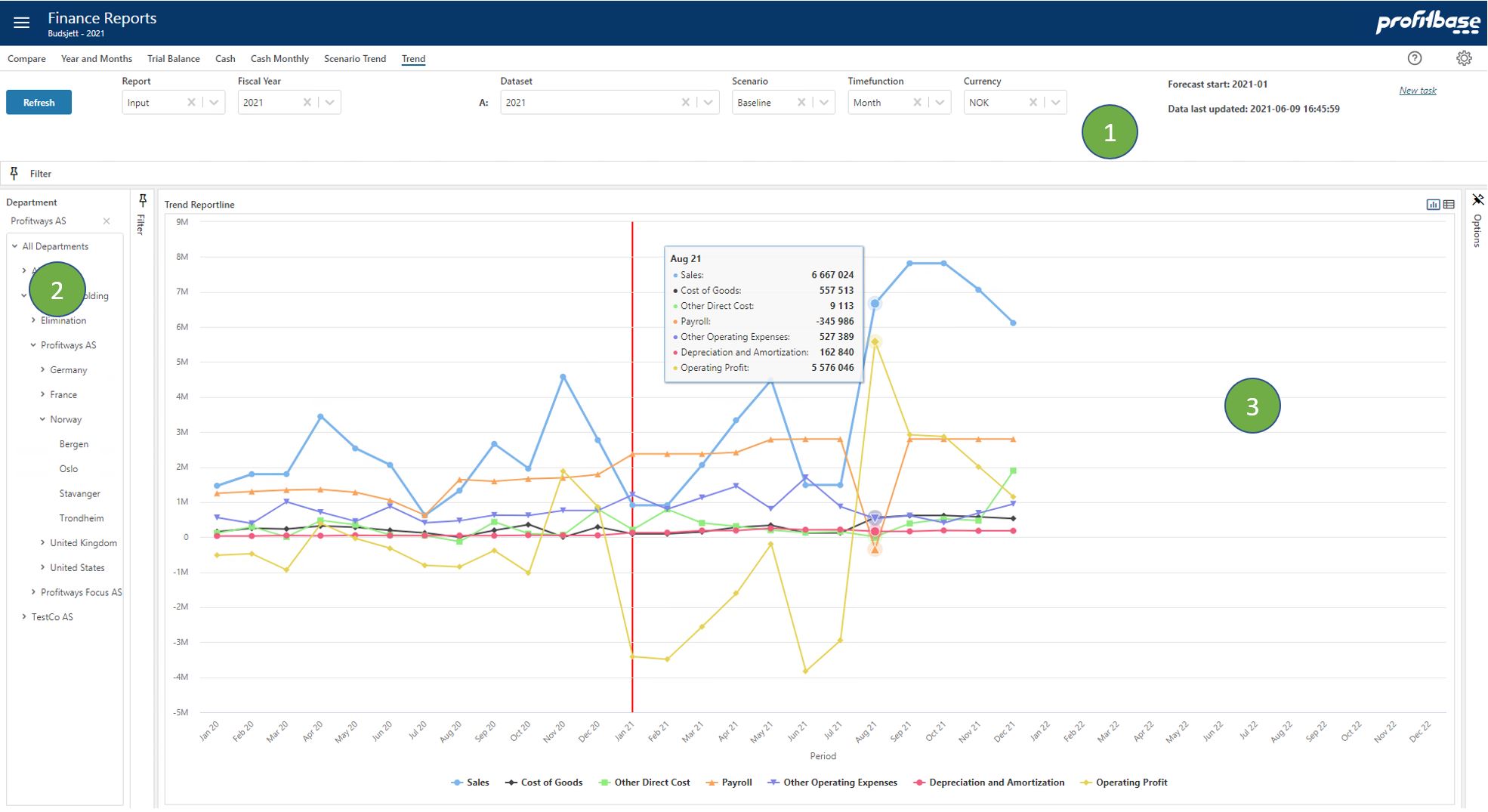Image resolution: width=1488 pixels, height=812 pixels.
Task: Clear the Timefunction Month value
Action: click(x=917, y=103)
